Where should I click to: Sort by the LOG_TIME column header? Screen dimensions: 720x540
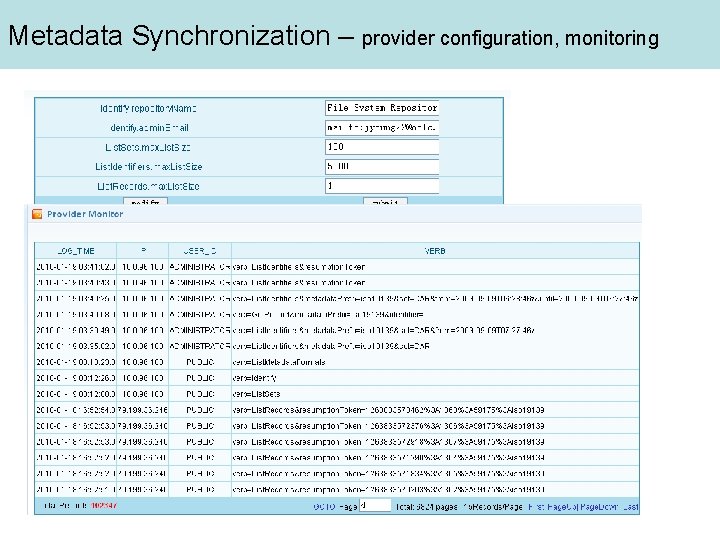(76, 251)
